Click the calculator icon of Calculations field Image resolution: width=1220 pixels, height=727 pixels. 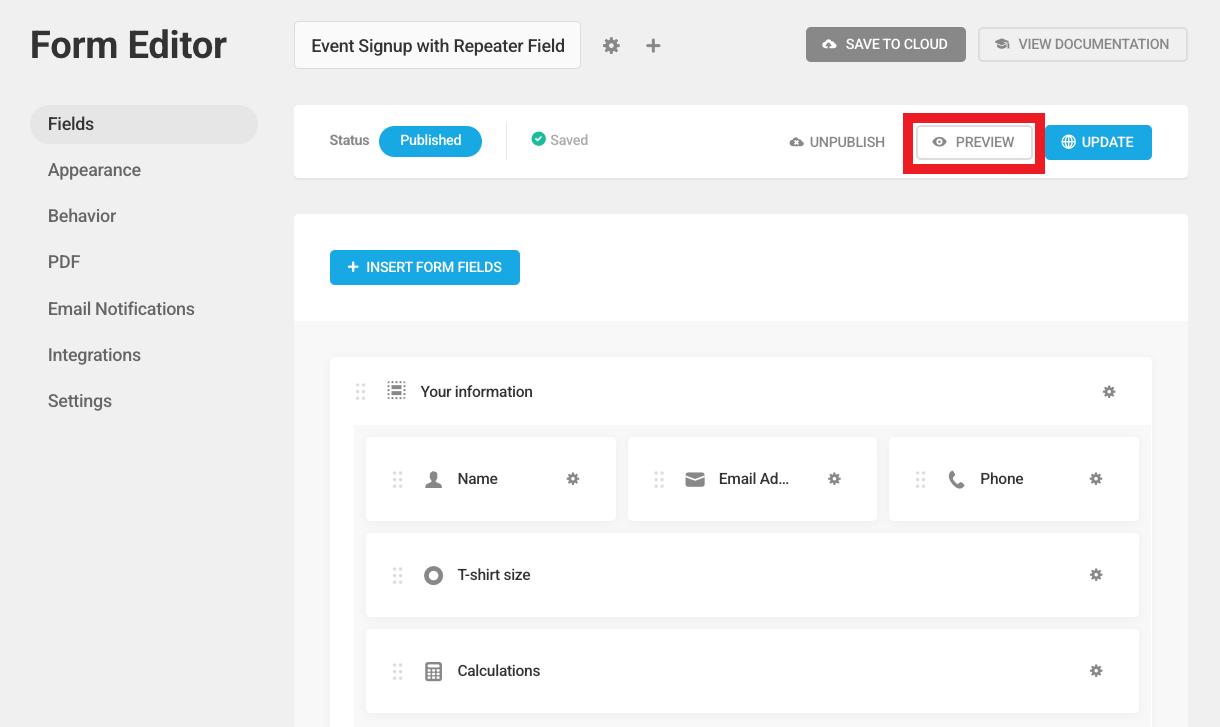point(433,671)
